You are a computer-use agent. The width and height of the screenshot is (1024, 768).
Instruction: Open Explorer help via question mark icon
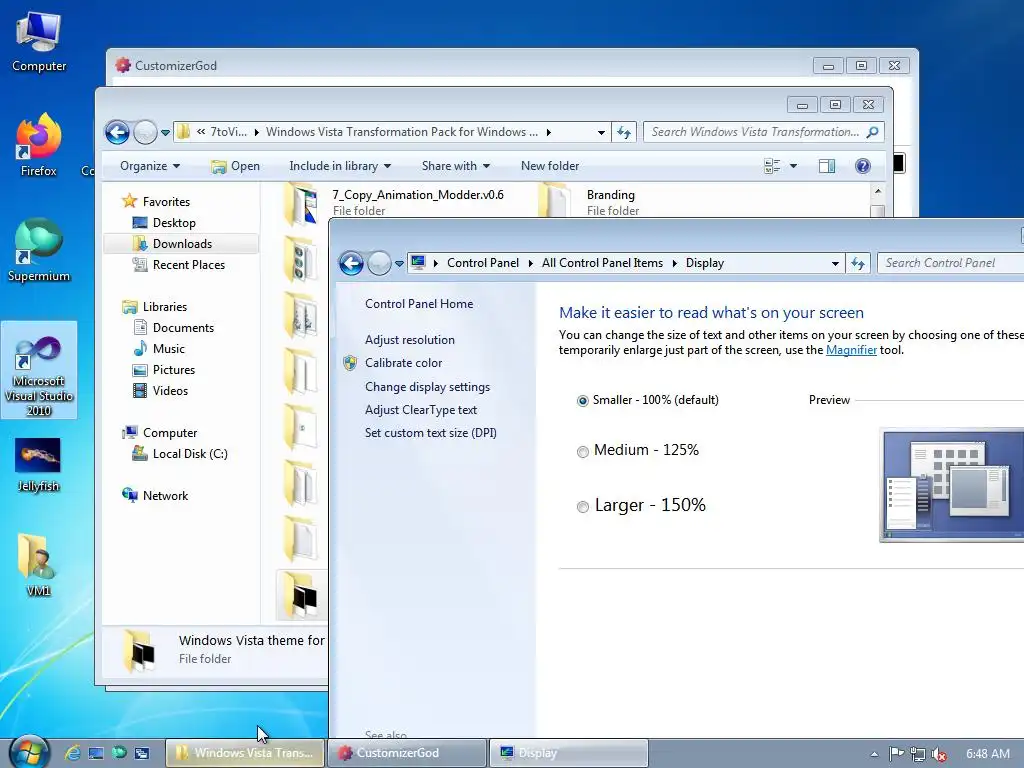(863, 166)
